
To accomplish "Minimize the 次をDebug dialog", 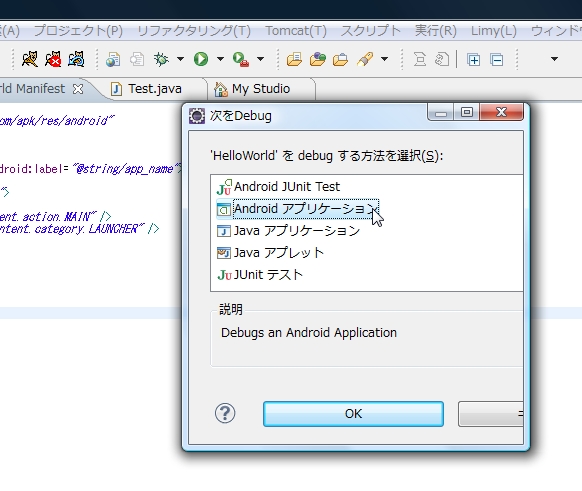I will pos(441,112).
